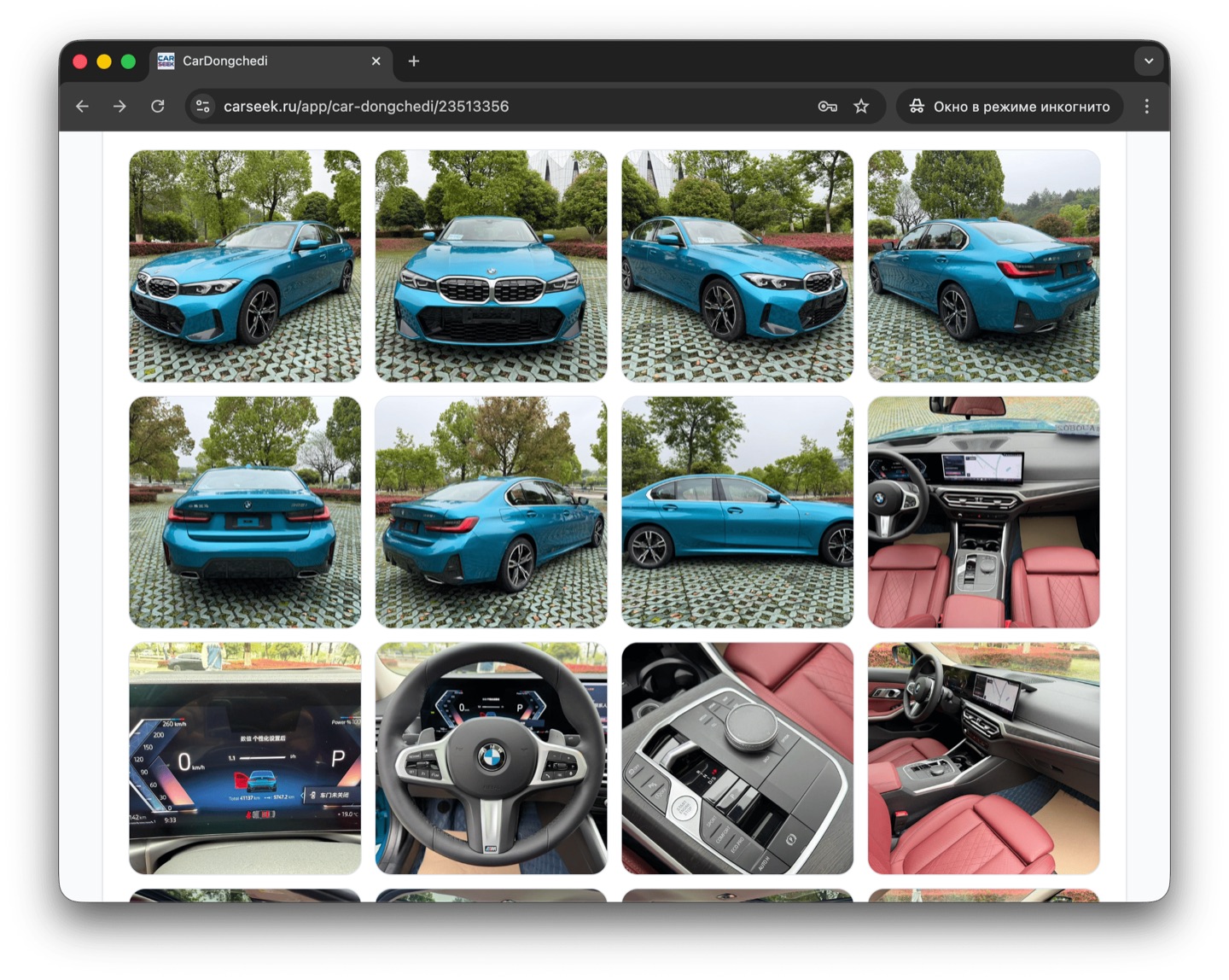Open center console gear selector photo
The image size is (1229, 980).
point(737,758)
